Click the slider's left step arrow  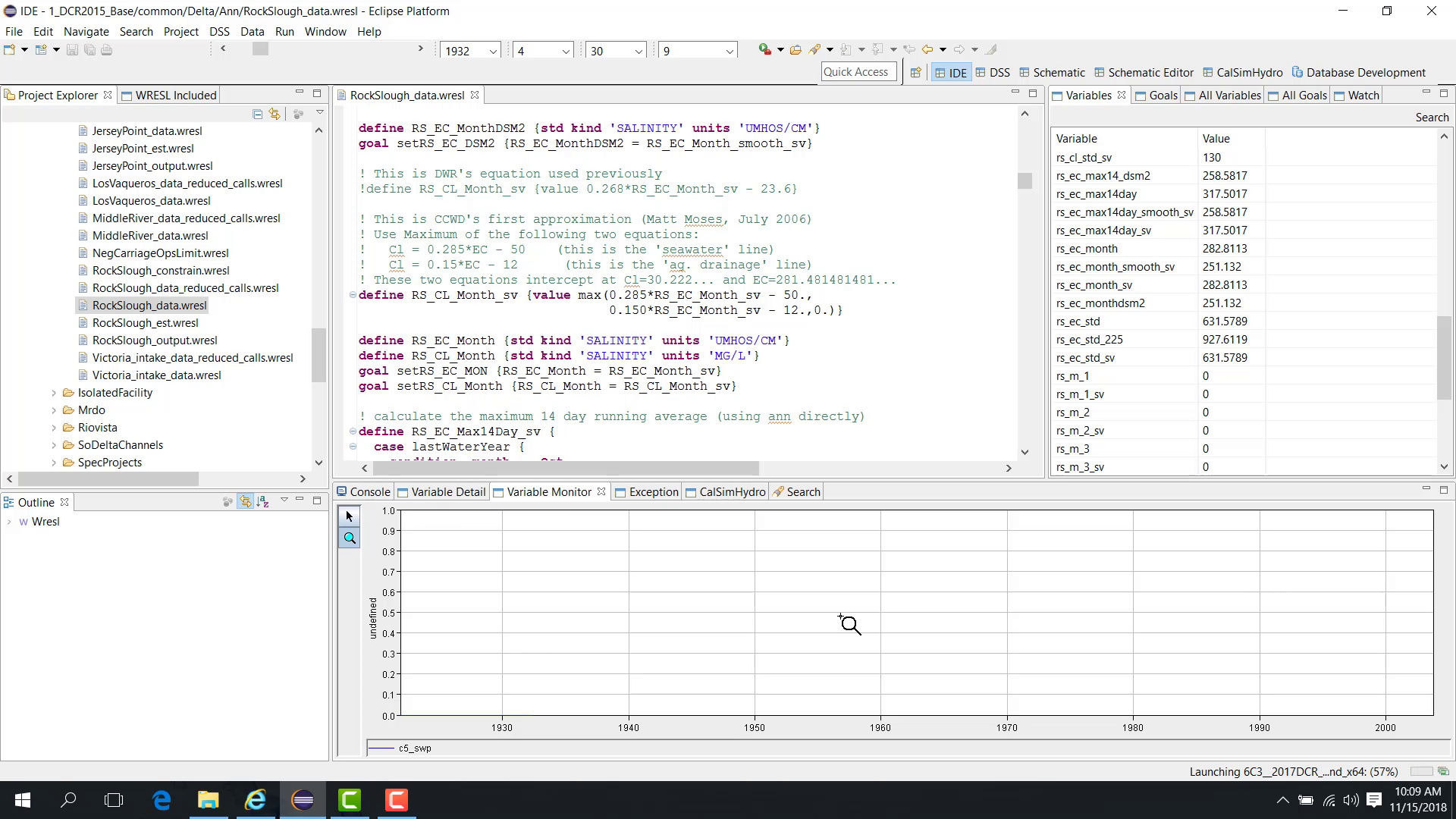pos(223,49)
